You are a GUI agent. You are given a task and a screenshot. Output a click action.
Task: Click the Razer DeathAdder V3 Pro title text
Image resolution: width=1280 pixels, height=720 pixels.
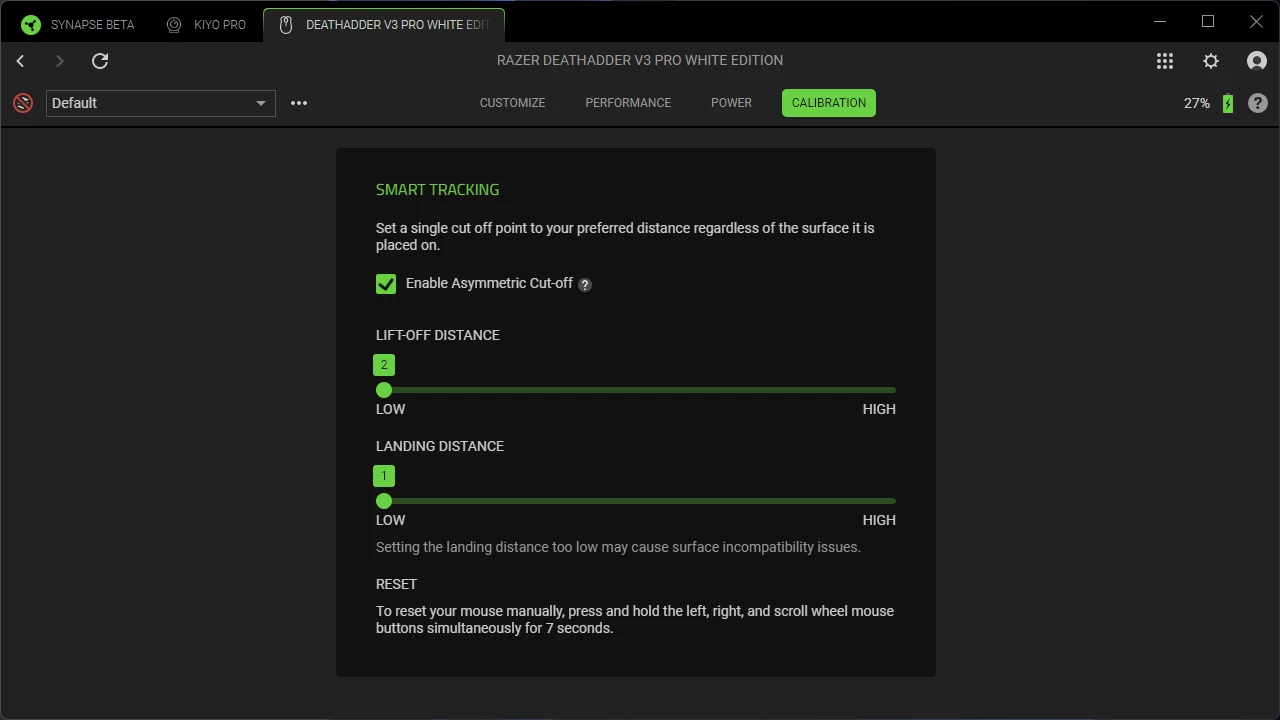(x=640, y=60)
